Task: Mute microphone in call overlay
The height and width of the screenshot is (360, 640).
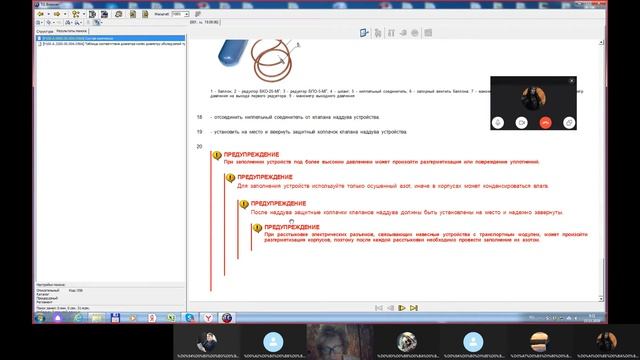Action: click(x=498, y=122)
